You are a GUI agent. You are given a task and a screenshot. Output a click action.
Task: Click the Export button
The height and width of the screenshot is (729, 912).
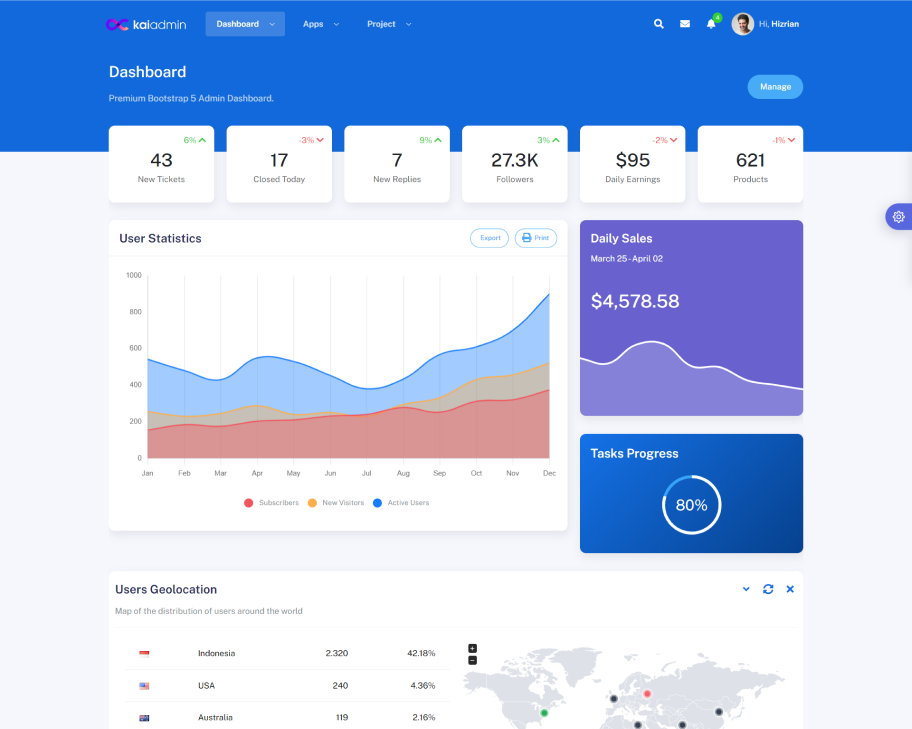tap(489, 238)
